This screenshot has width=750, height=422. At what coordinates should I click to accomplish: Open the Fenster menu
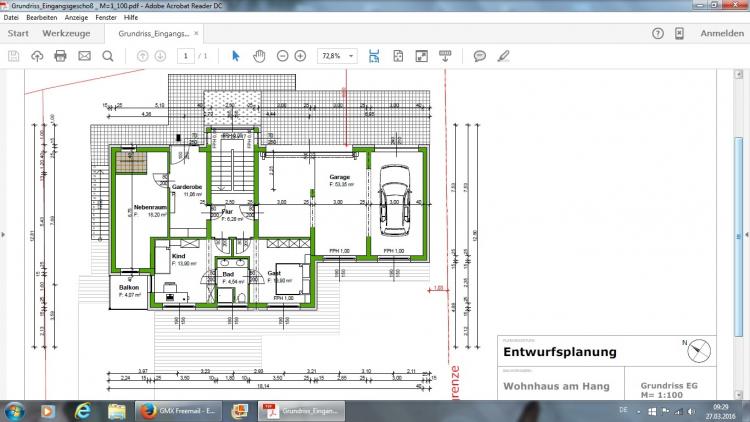108,17
